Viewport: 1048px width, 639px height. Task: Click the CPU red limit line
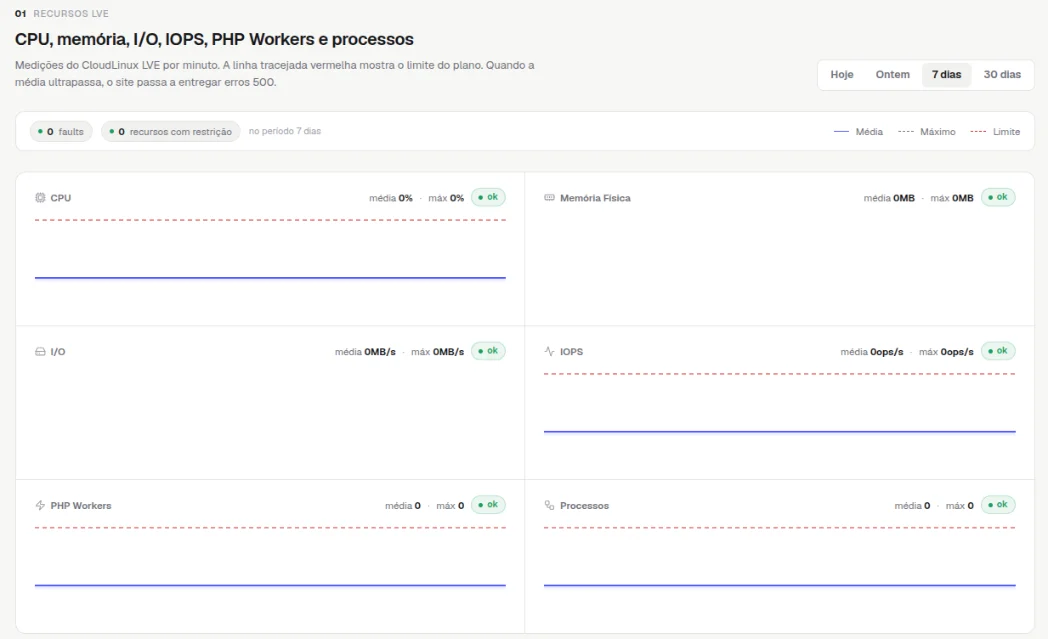[x=270, y=220]
